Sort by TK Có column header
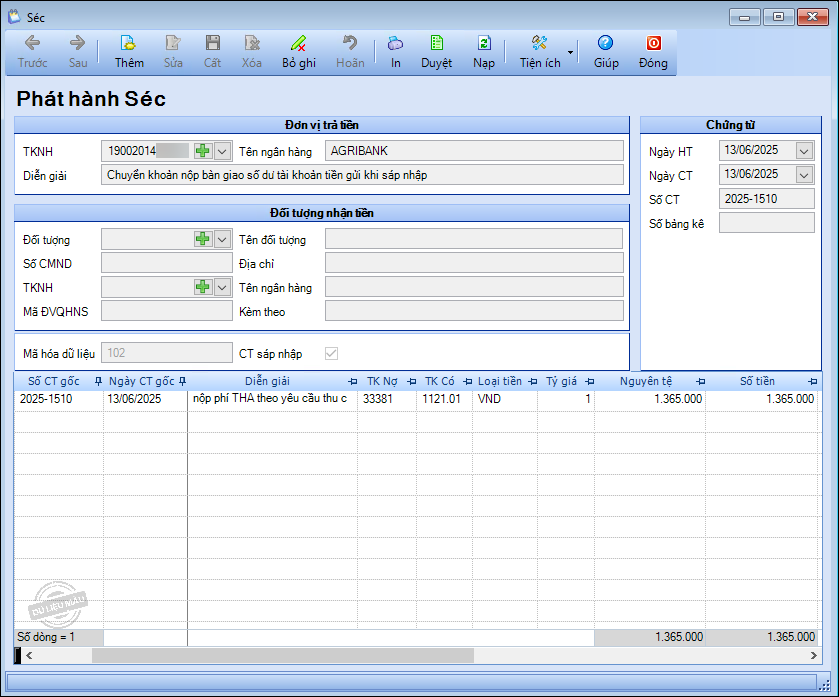The width and height of the screenshot is (839, 697). (439, 381)
